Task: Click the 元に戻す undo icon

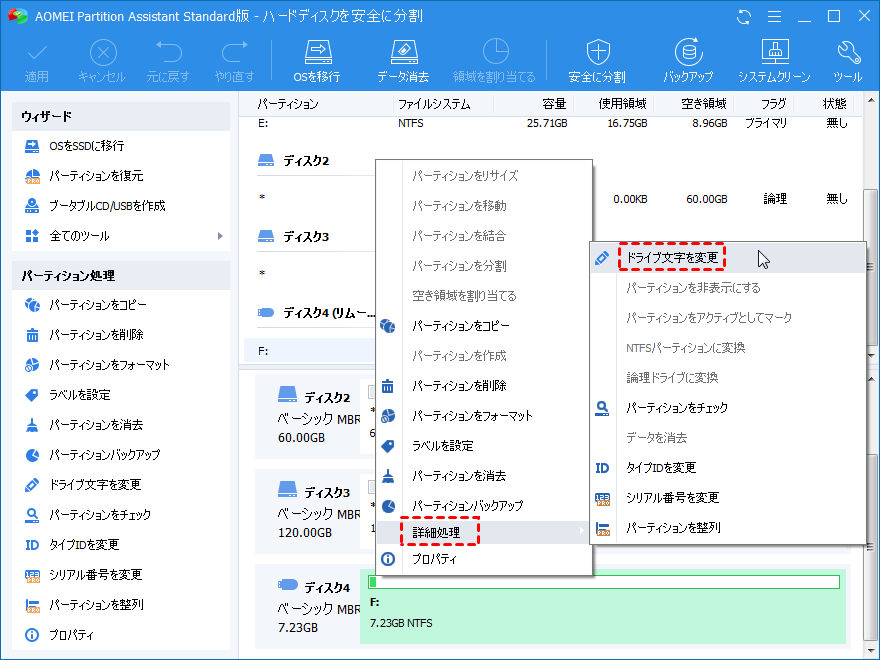Action: (x=168, y=61)
